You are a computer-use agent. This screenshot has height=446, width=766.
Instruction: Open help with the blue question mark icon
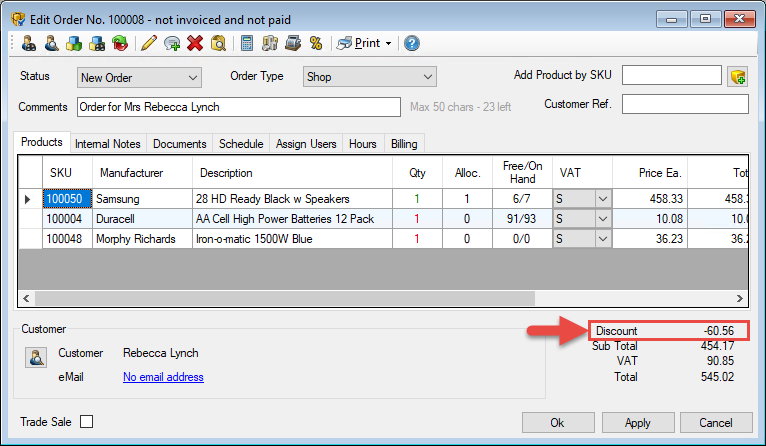click(411, 43)
